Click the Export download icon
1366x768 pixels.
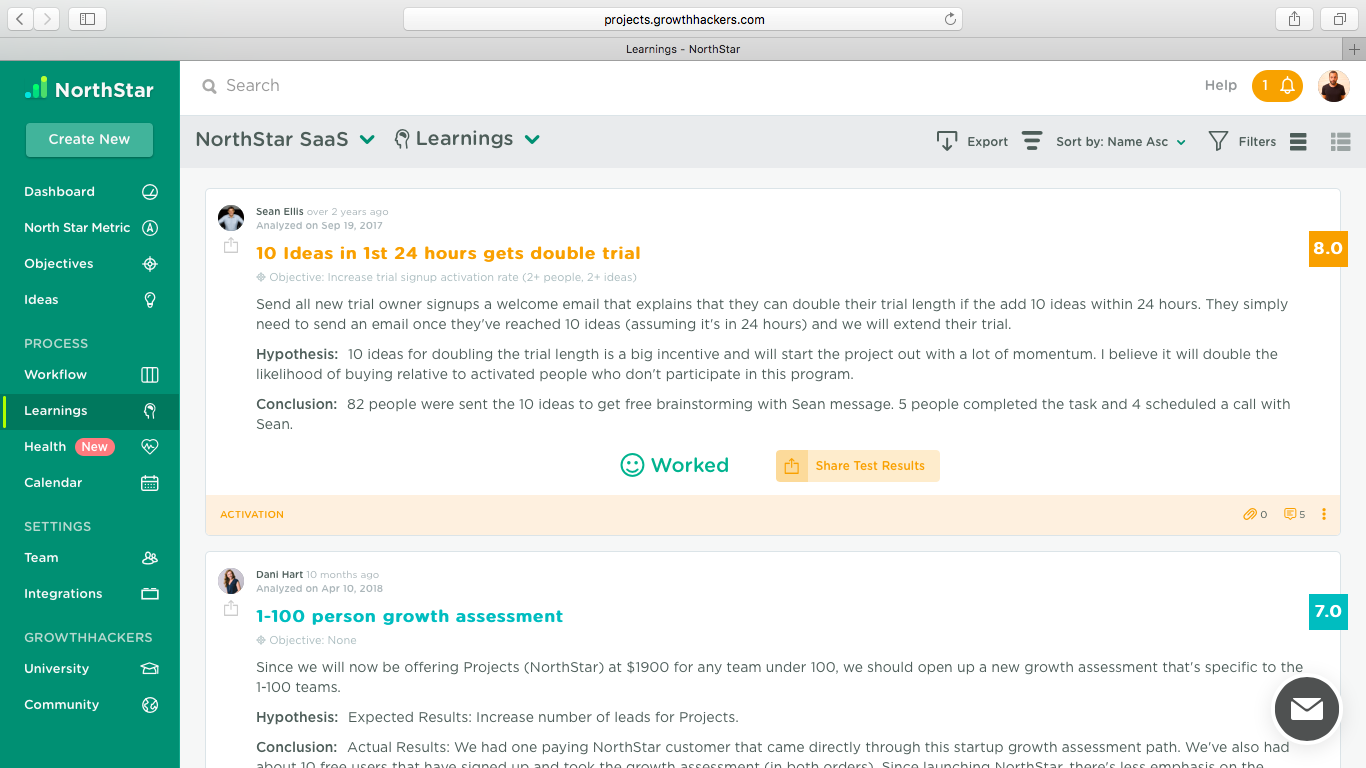[946, 141]
